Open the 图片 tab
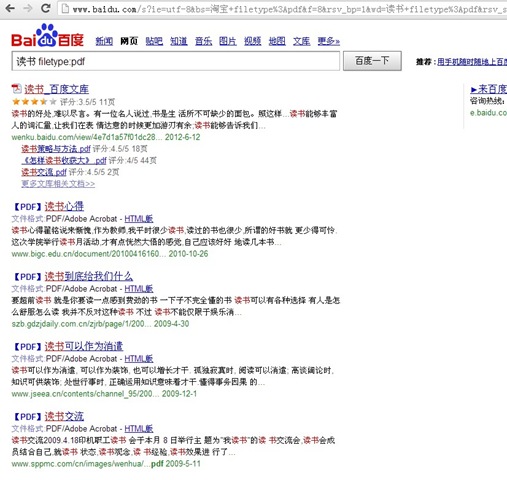 [228, 41]
